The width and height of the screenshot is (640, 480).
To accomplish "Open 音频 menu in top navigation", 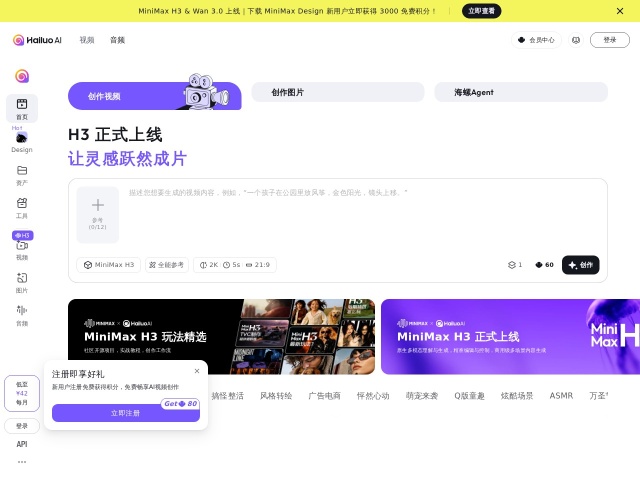I will (118, 40).
